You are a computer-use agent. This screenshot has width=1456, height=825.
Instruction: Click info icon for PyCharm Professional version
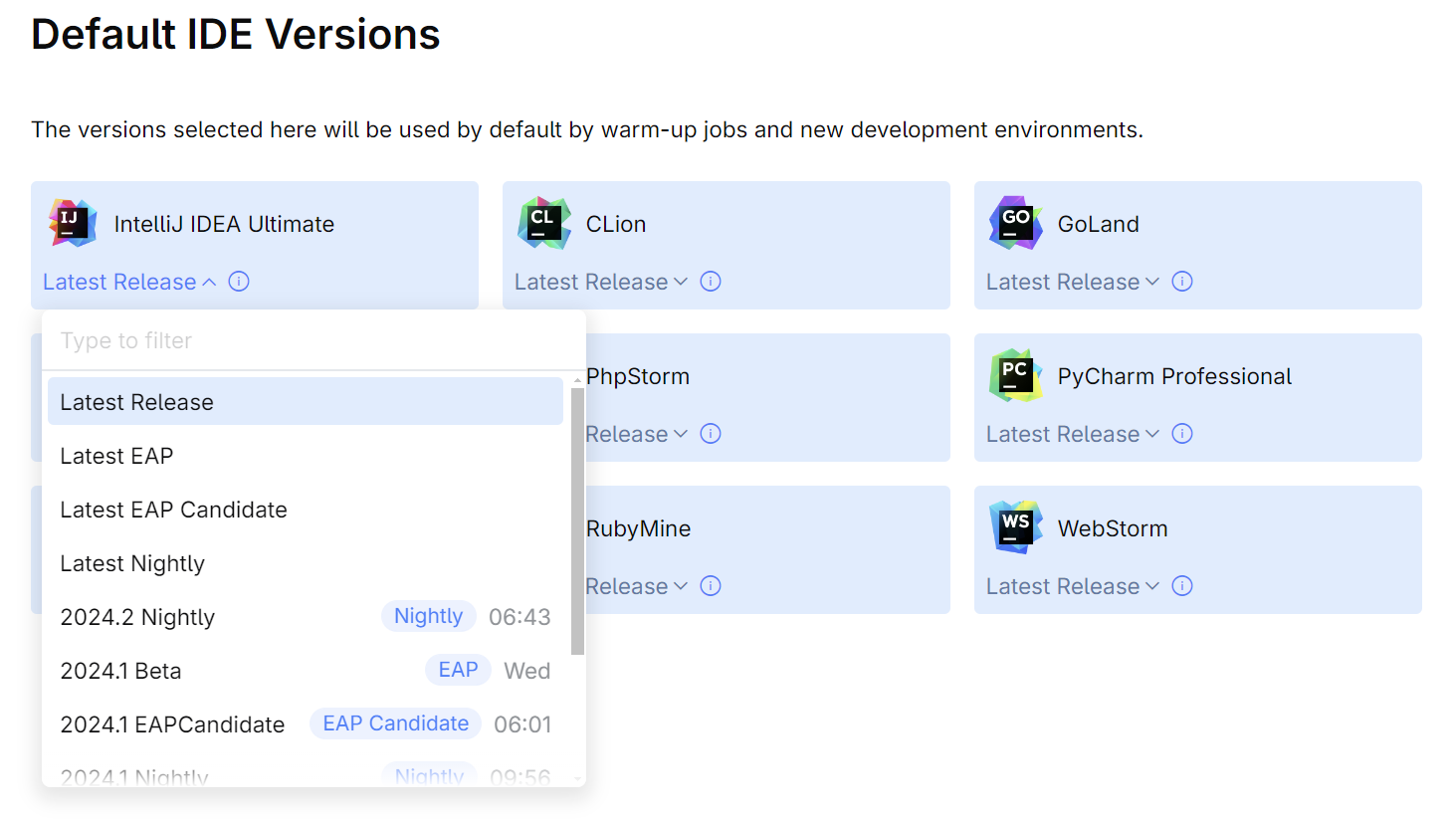[x=1182, y=434]
